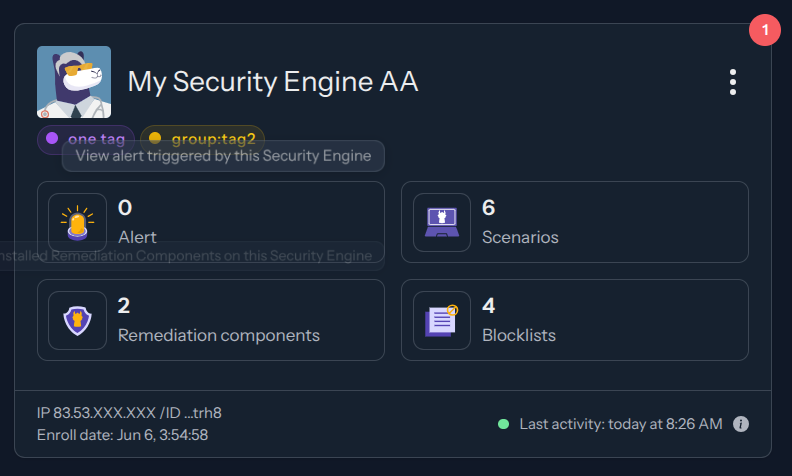Open the Remediation components label

pyautogui.click(x=219, y=335)
